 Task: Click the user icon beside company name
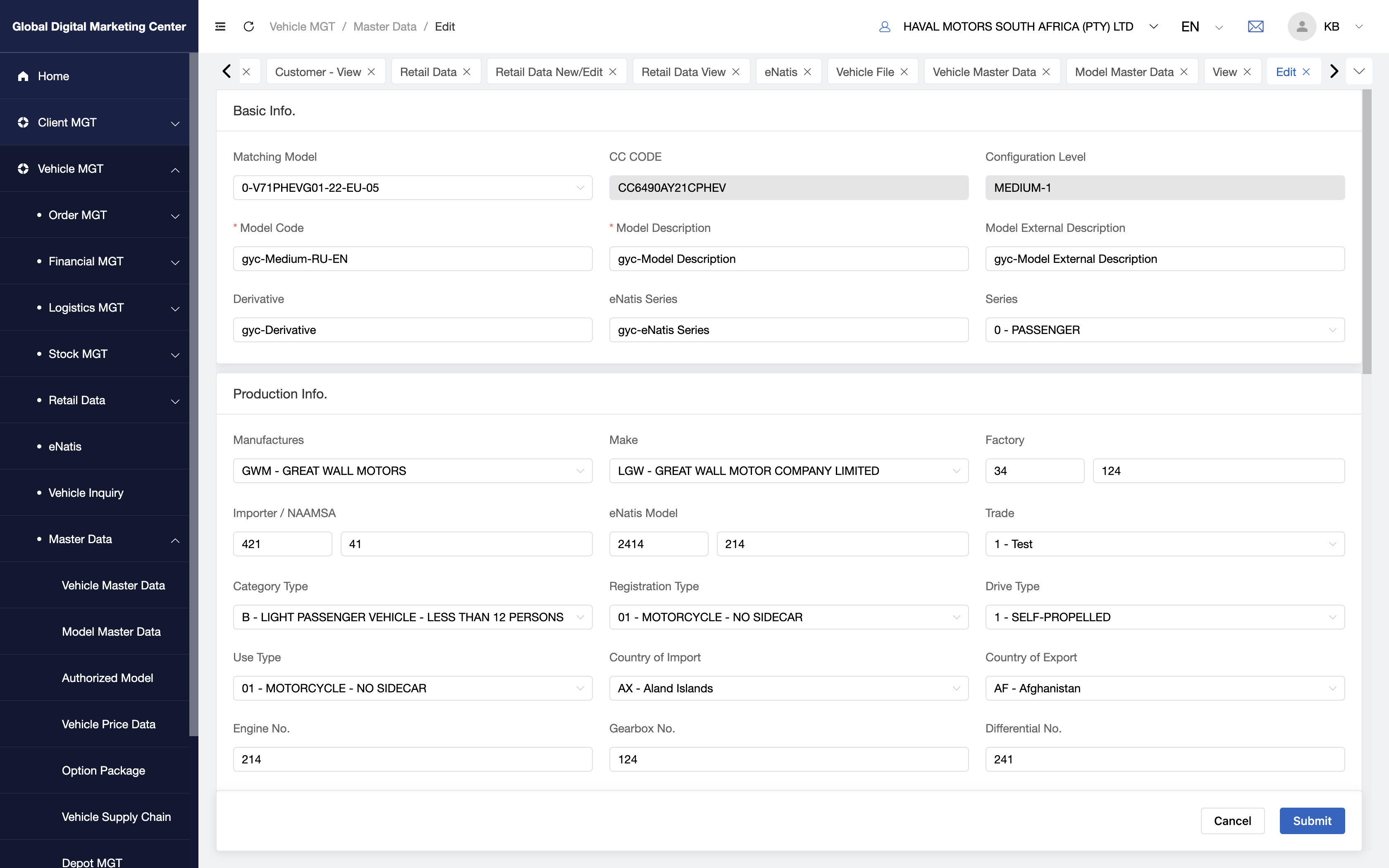point(885,26)
